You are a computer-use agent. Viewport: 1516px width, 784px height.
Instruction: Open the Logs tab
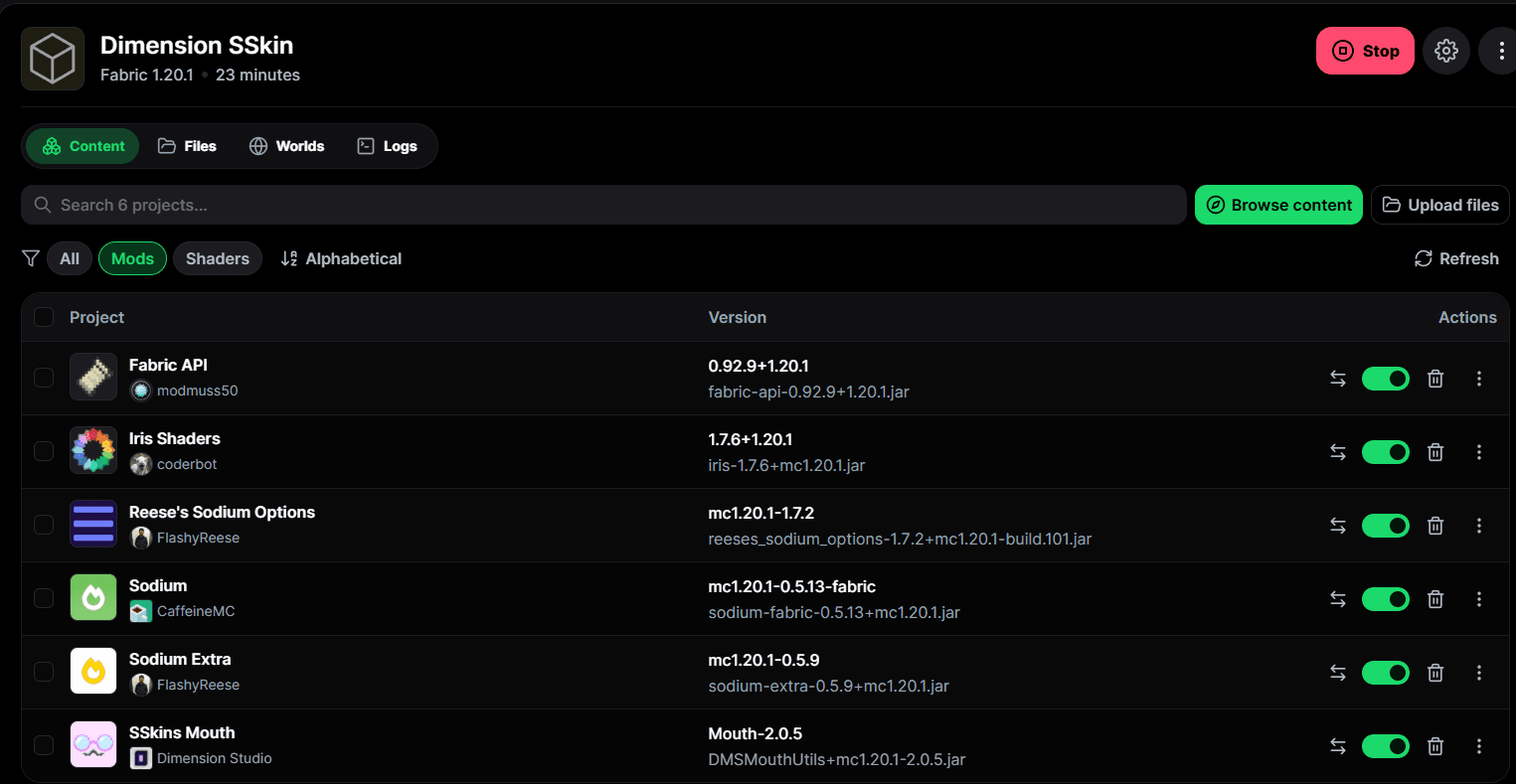click(387, 146)
